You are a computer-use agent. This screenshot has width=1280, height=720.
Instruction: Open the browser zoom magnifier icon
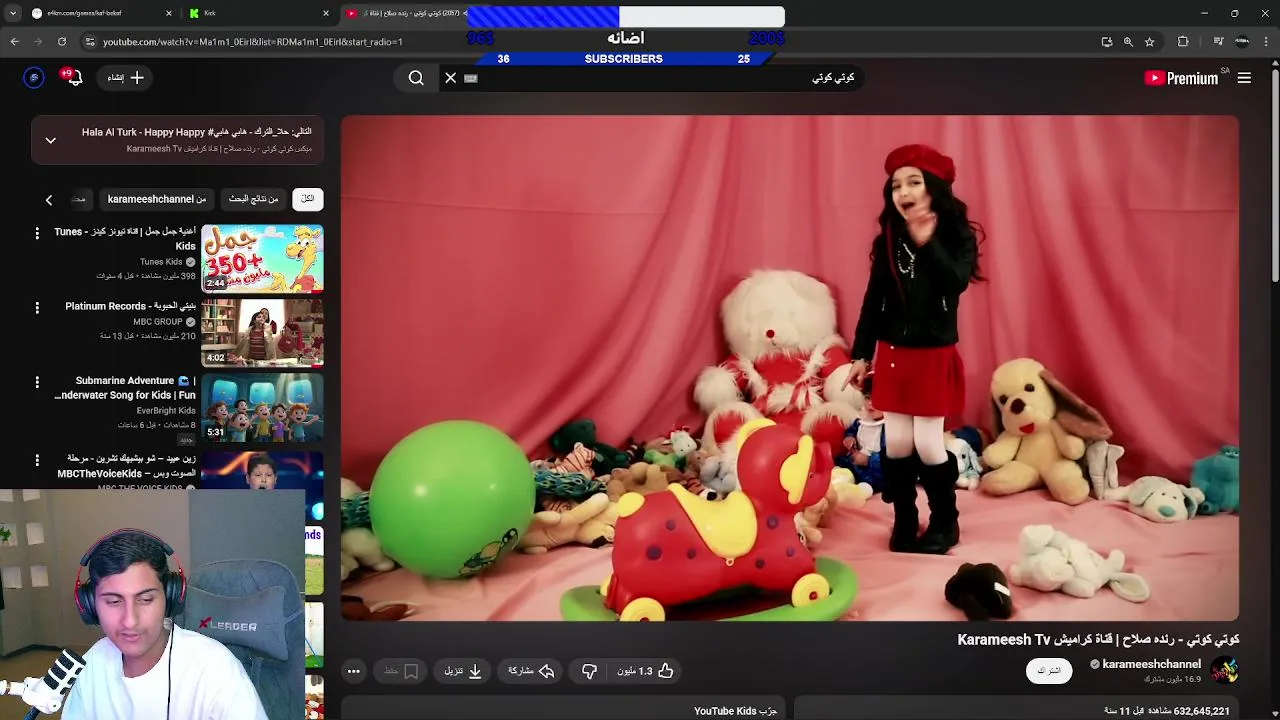(x=1128, y=42)
